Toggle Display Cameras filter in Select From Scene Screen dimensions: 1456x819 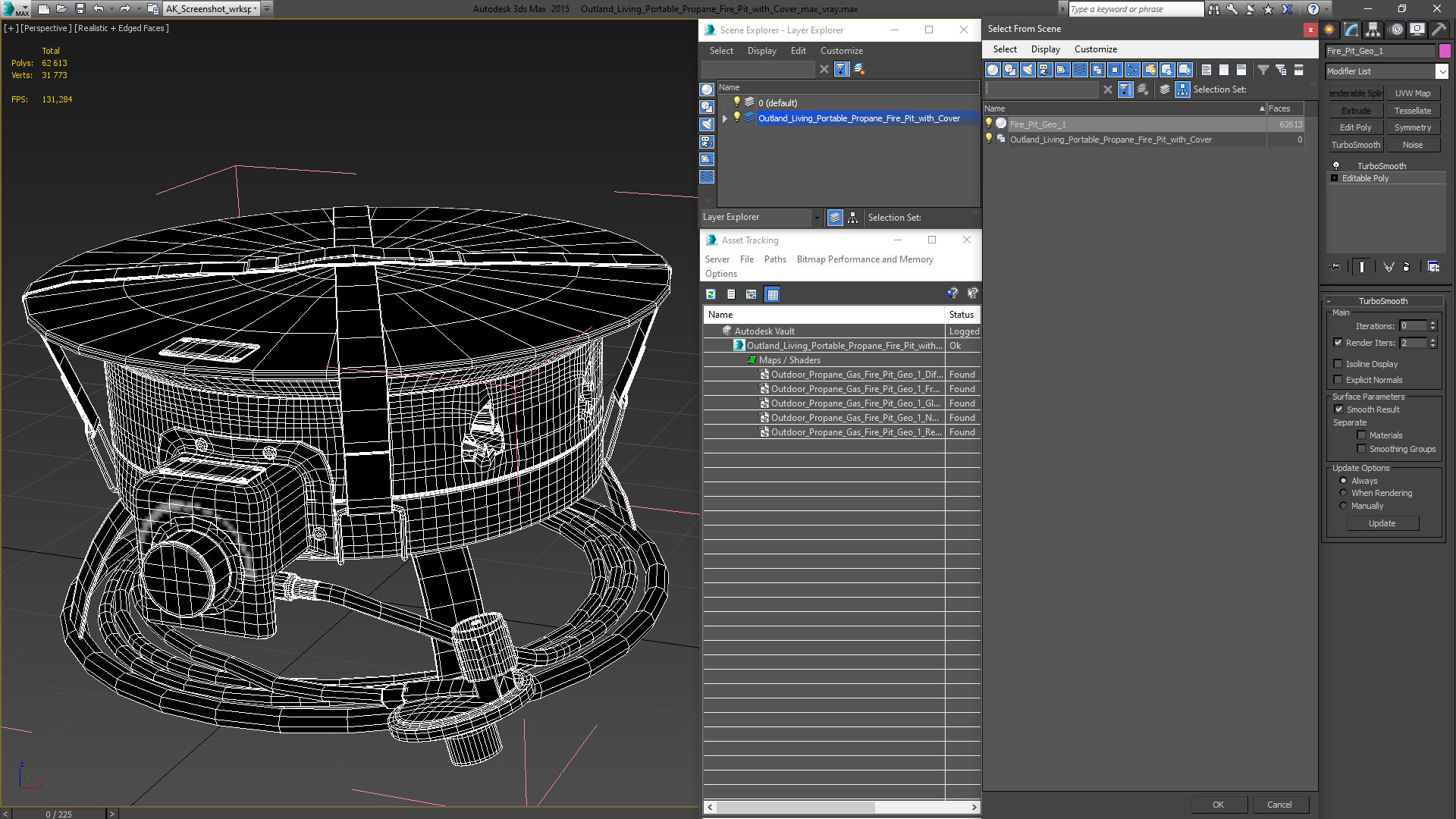(1045, 70)
